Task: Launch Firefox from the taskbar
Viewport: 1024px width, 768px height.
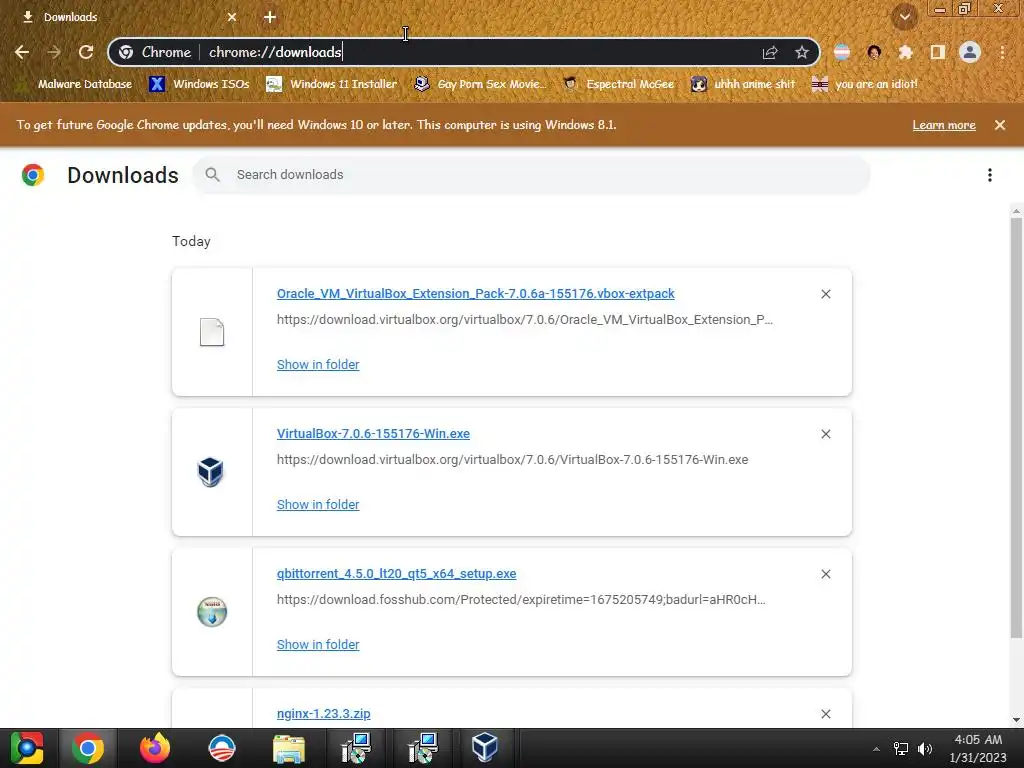Action: coord(155,748)
